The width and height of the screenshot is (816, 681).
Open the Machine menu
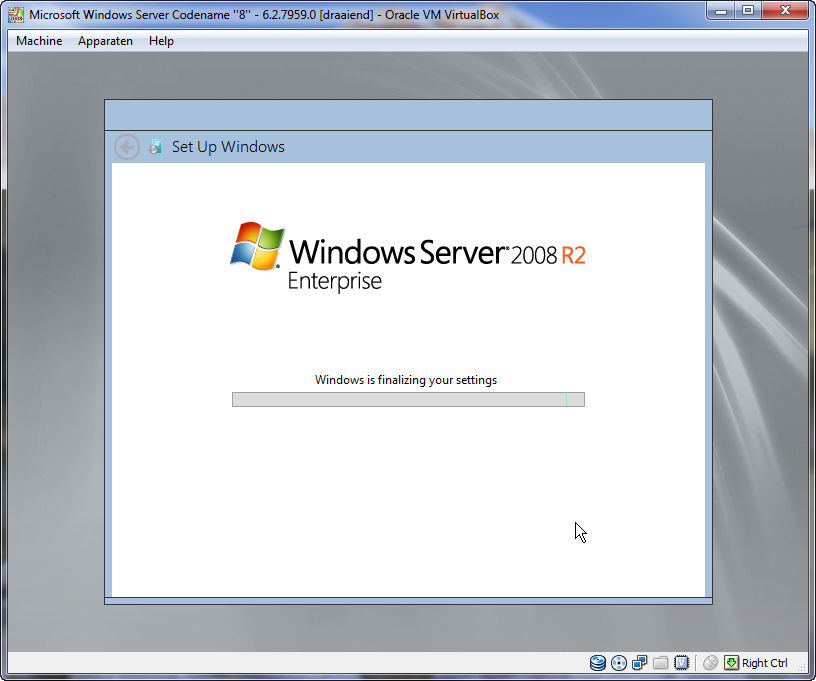39,41
